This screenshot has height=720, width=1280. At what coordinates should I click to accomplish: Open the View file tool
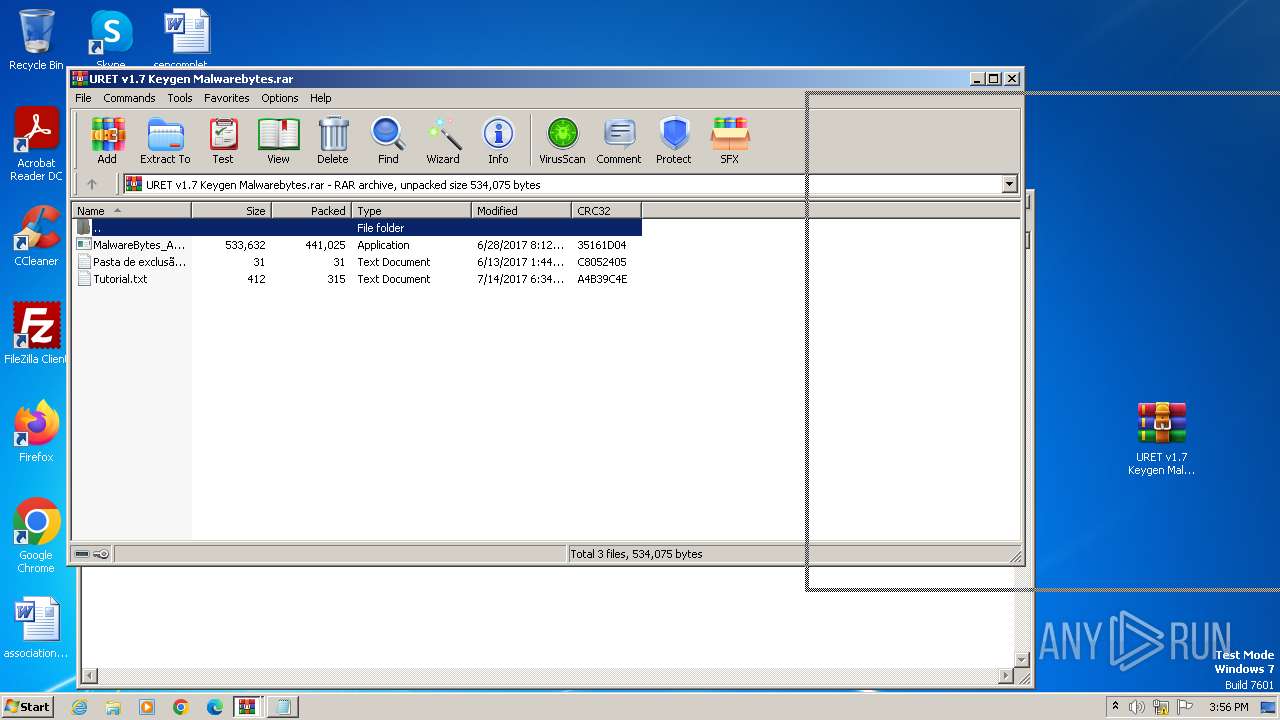pyautogui.click(x=278, y=140)
